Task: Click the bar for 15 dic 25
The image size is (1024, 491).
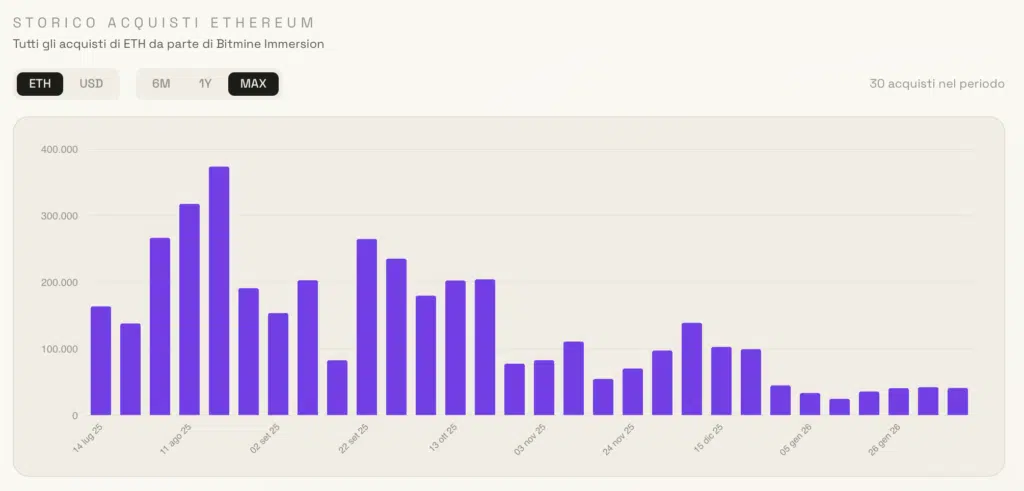Action: pos(721,381)
